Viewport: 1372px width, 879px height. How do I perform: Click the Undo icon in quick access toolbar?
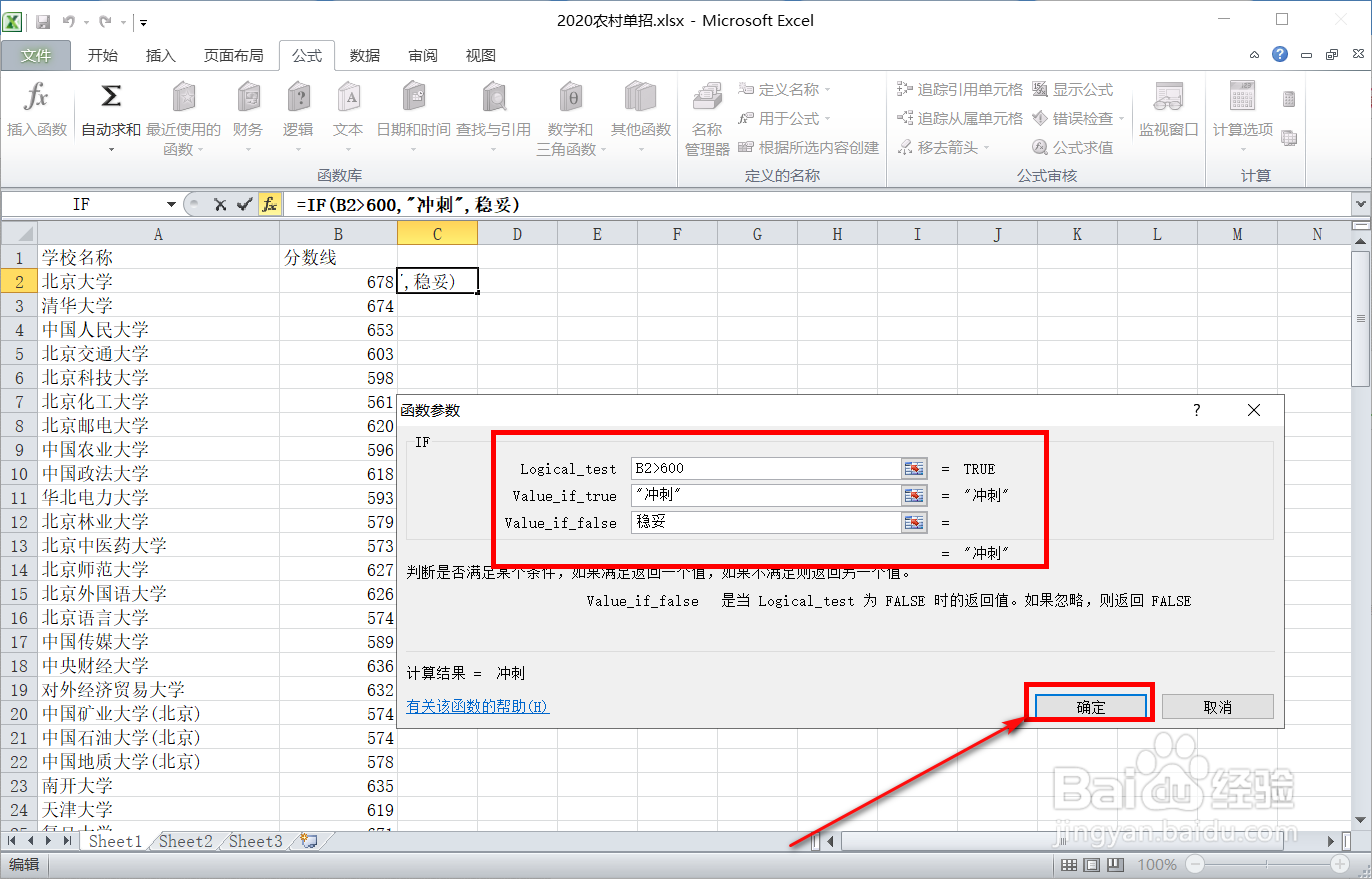(x=69, y=21)
